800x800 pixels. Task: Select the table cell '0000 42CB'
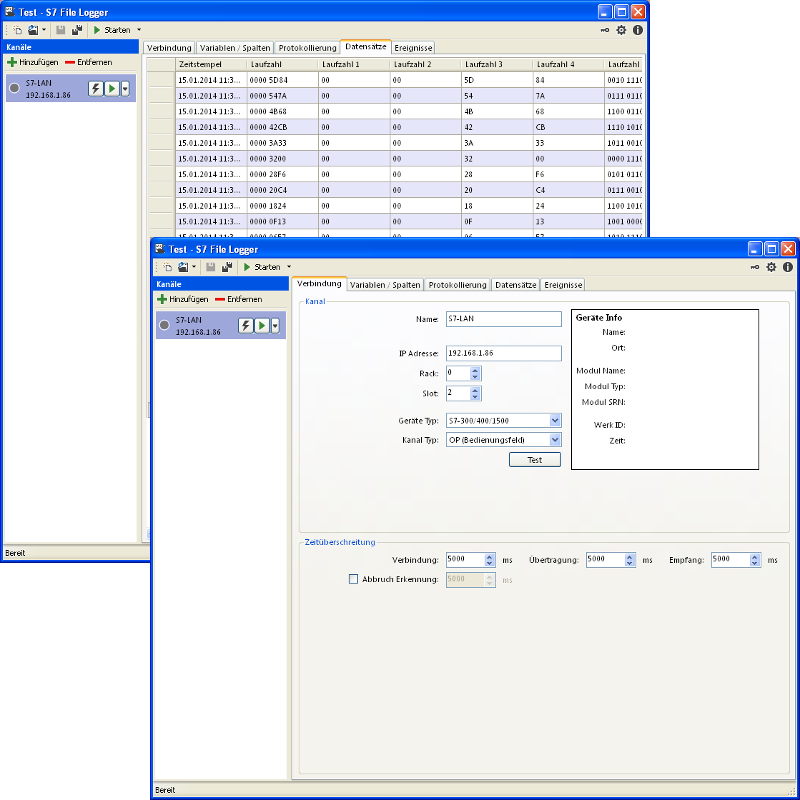pos(283,127)
